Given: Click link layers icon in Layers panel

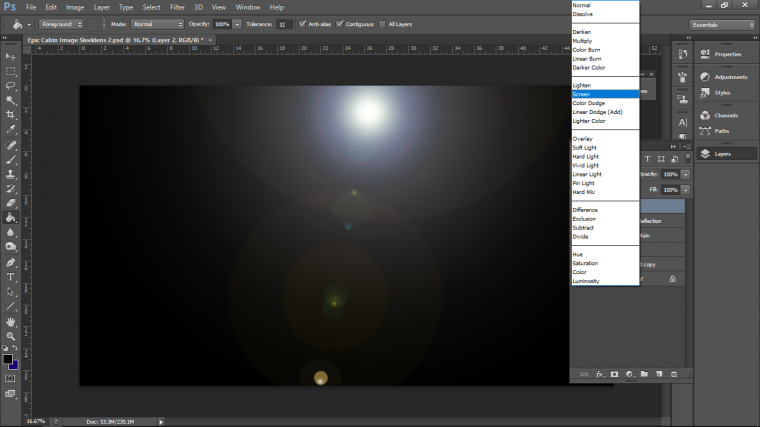Looking at the screenshot, I should click(x=584, y=374).
